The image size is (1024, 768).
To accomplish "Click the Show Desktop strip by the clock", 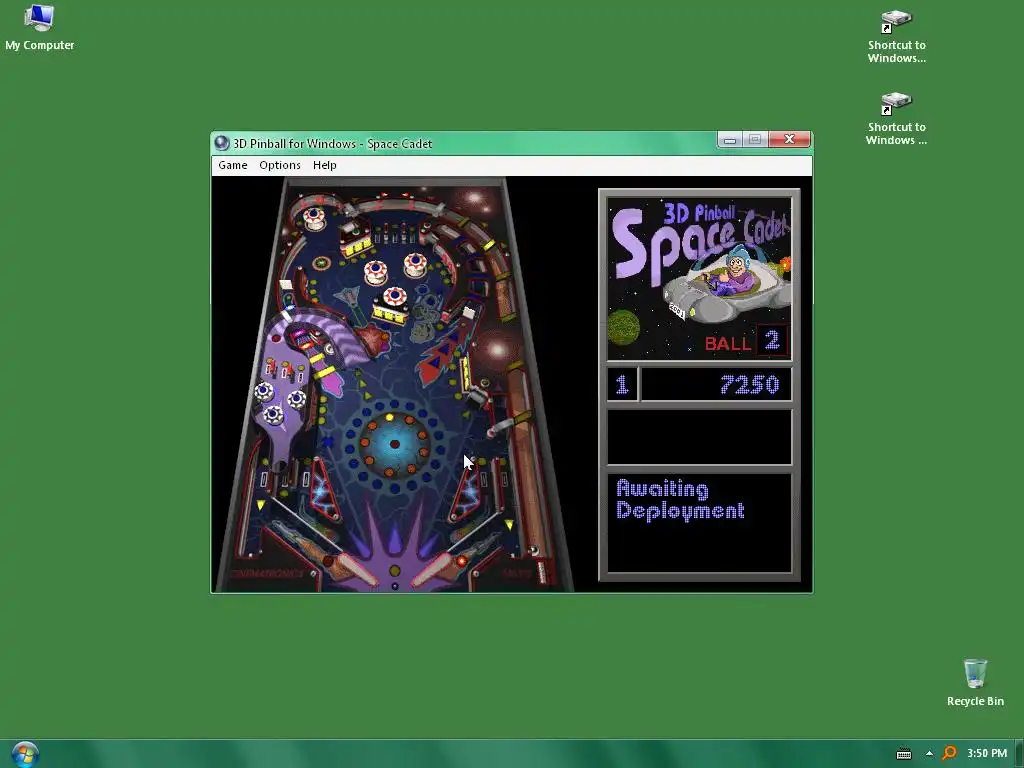I will (x=1019, y=754).
